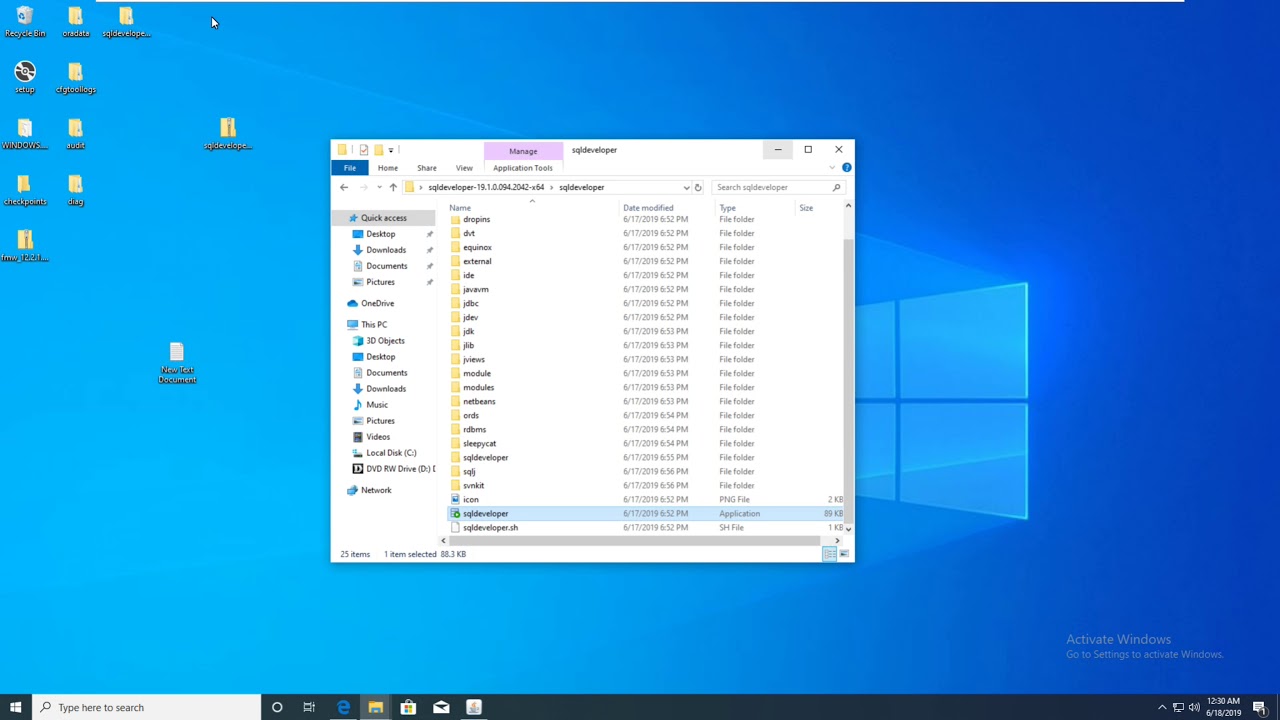Open the Windows Start menu
The image size is (1280, 720).
[15, 707]
